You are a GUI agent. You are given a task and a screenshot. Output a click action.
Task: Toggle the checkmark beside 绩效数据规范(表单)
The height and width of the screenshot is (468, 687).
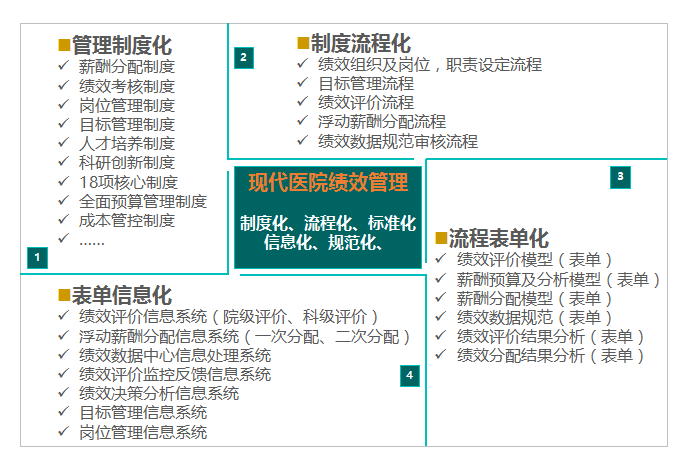click(x=442, y=317)
